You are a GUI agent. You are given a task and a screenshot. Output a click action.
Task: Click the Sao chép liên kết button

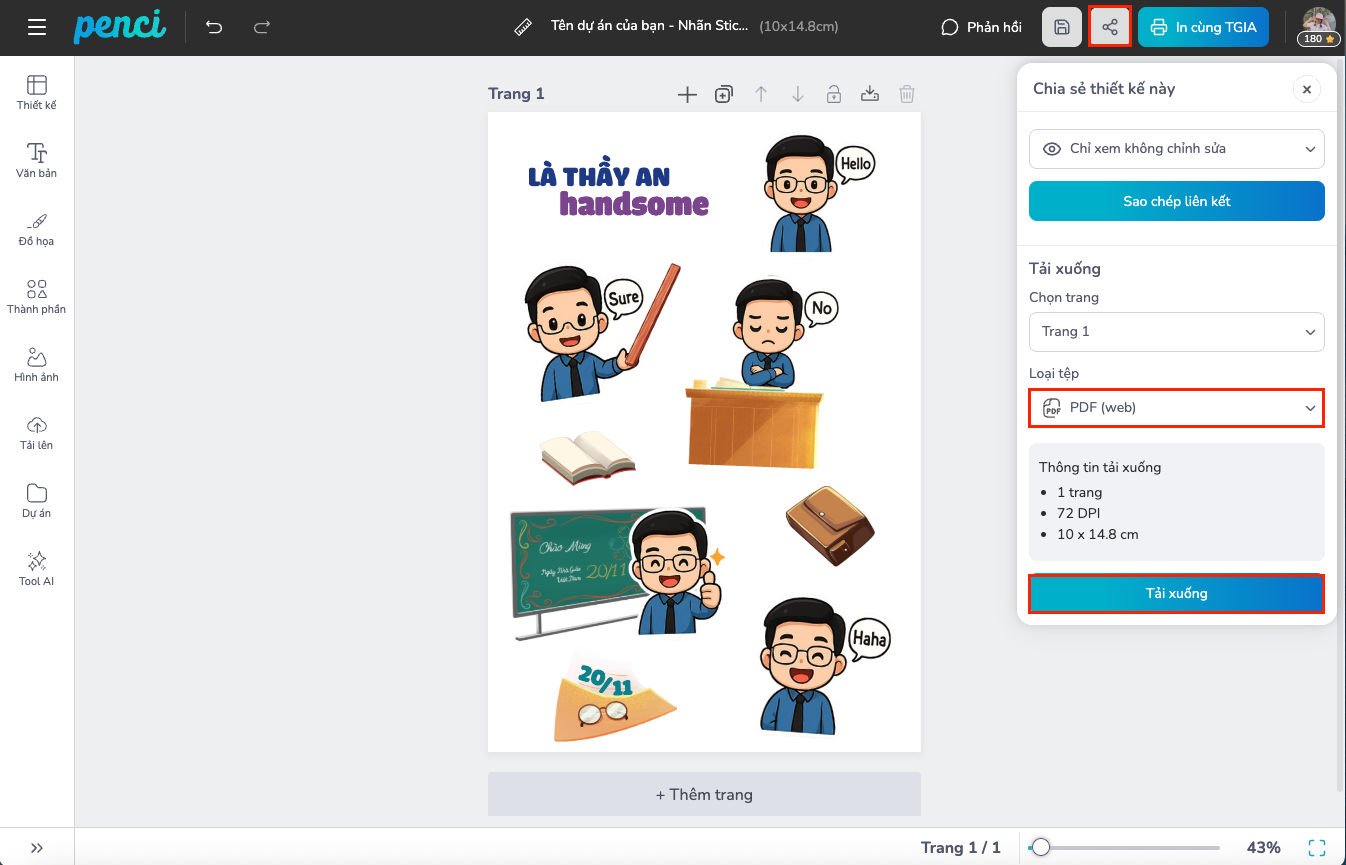(x=1176, y=201)
